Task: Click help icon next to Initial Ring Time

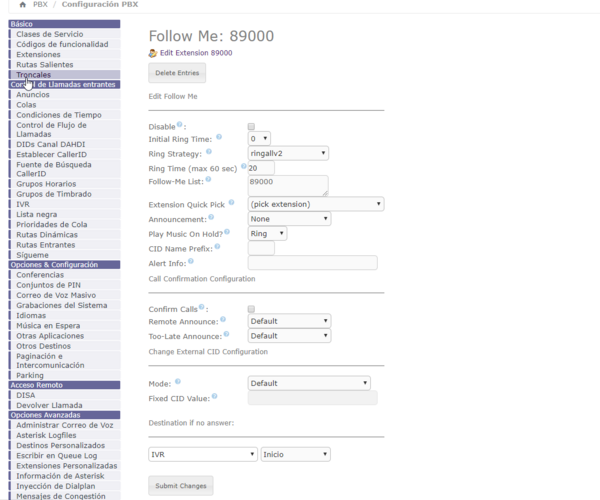Action: pos(220,137)
